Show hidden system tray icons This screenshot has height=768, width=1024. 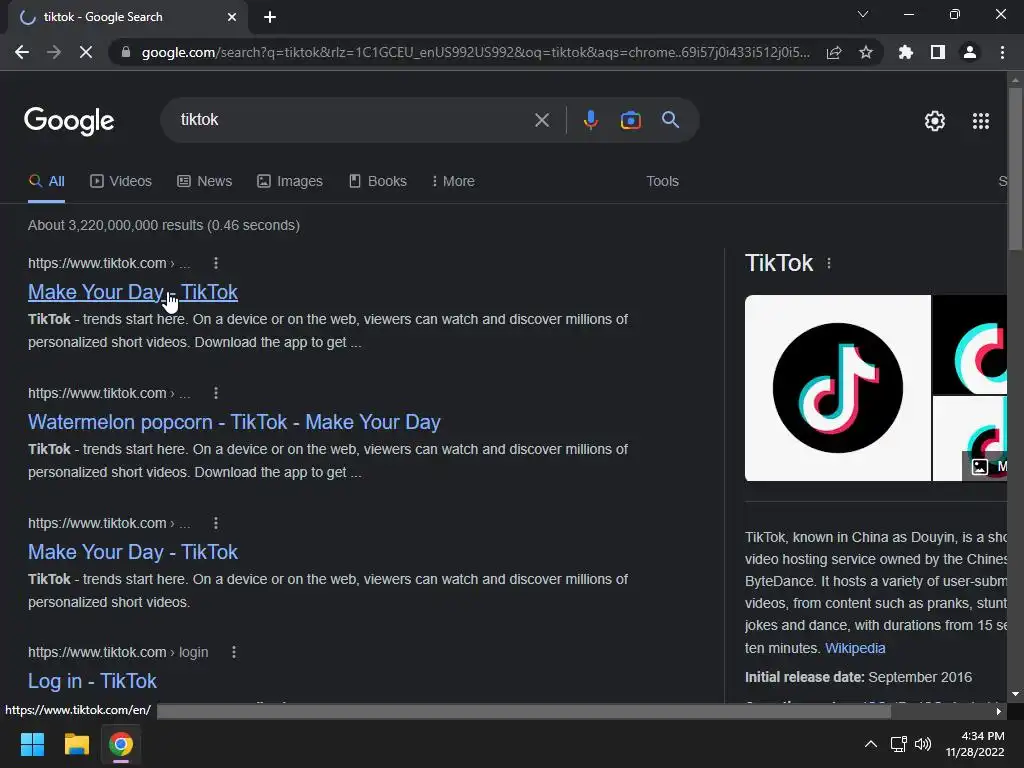pos(871,744)
